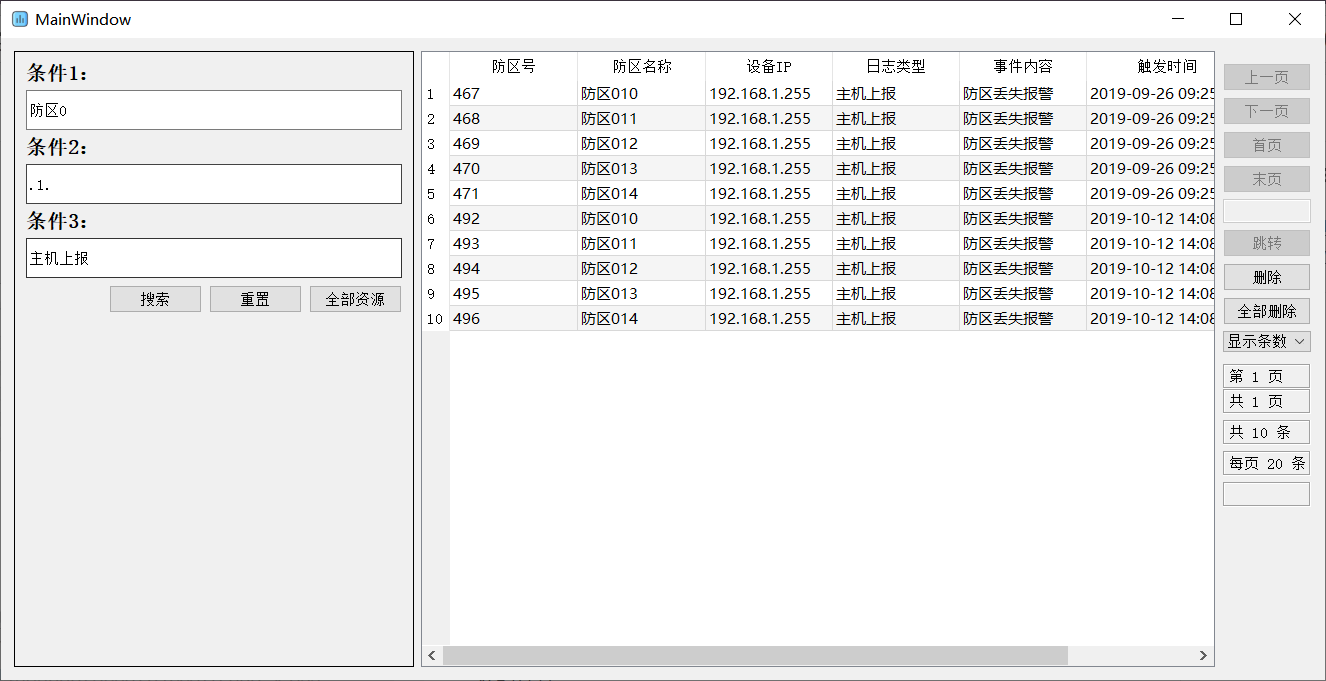Go to the next page with 下一页
1326x681 pixels.
point(1266,110)
